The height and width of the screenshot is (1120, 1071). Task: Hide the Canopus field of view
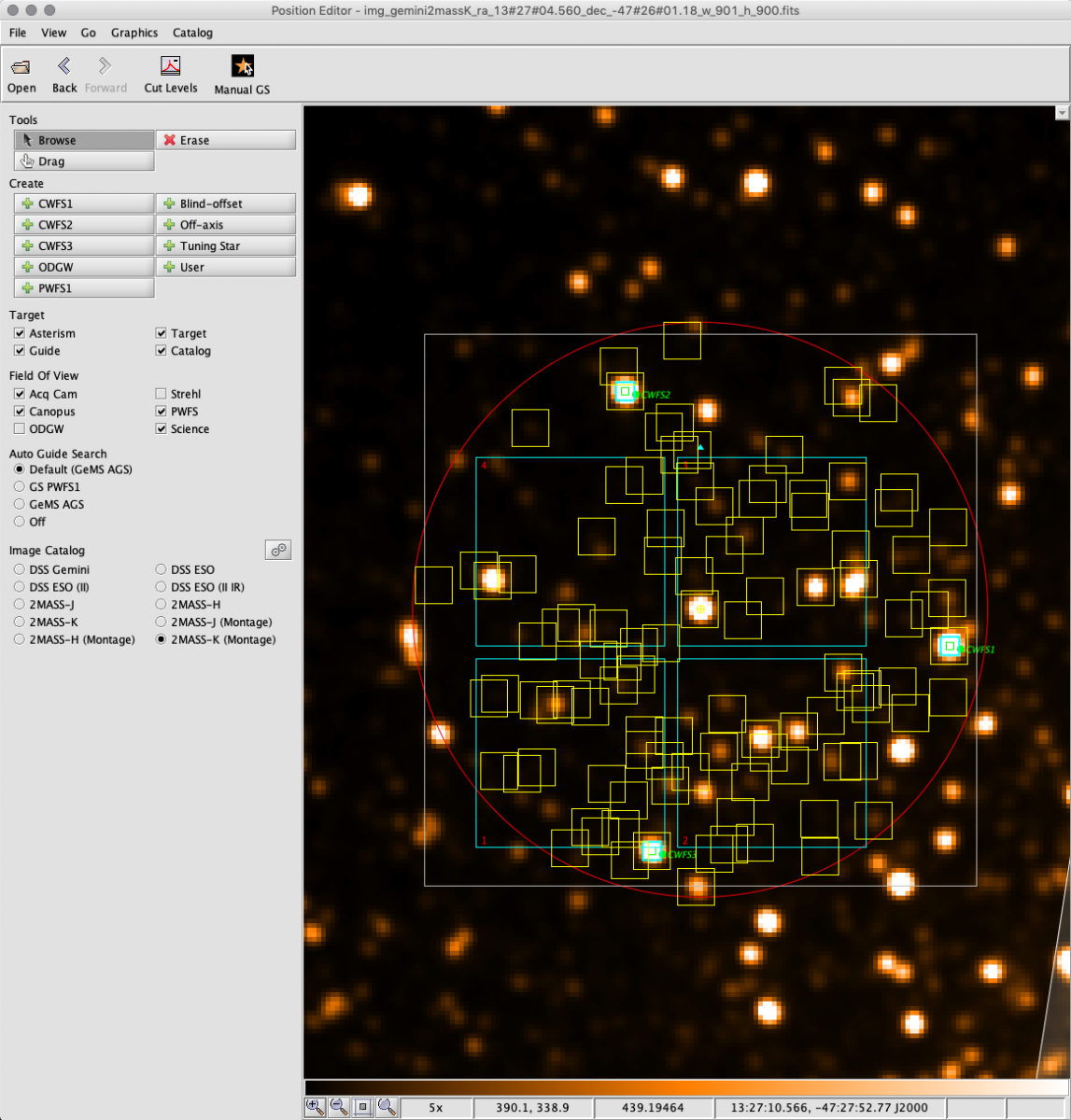tap(20, 412)
